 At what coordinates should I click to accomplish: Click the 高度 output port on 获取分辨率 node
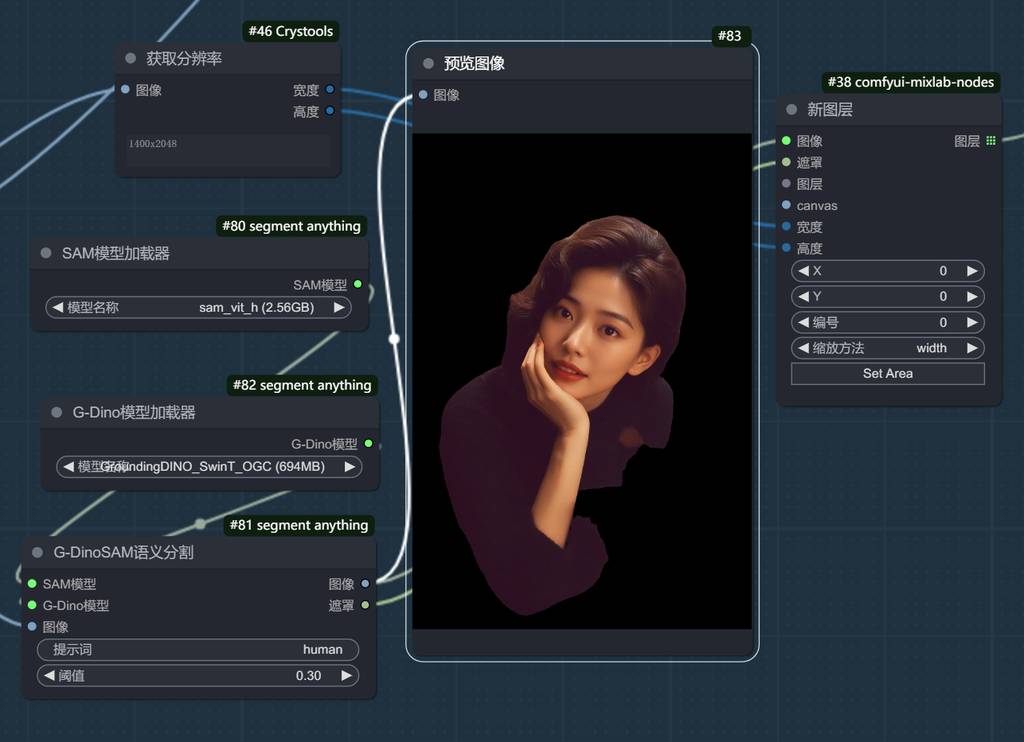[330, 111]
